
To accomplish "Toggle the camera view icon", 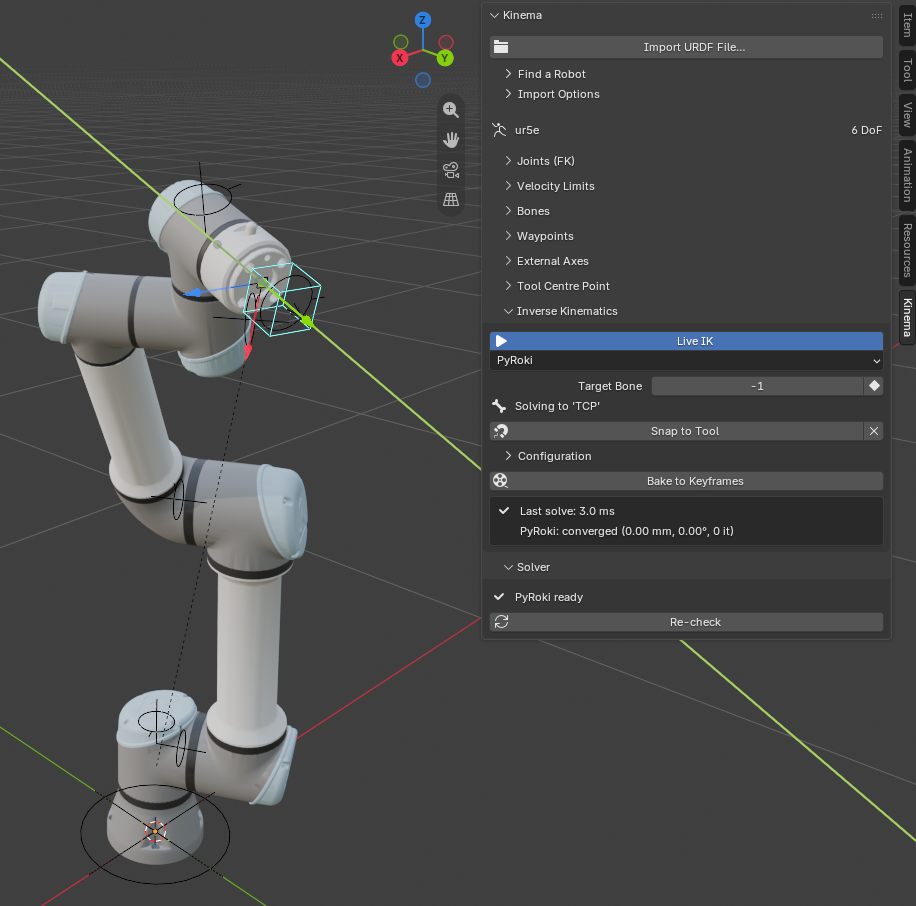I will coord(450,170).
